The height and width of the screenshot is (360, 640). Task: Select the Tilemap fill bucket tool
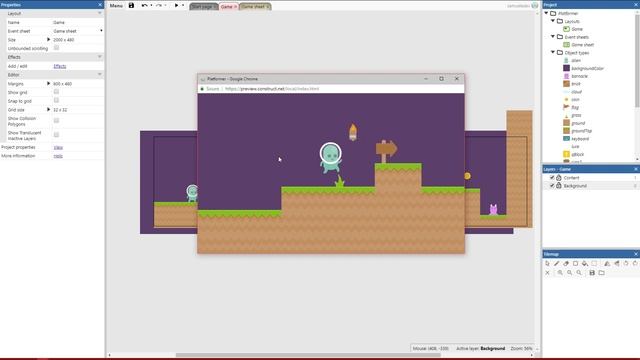click(585, 264)
